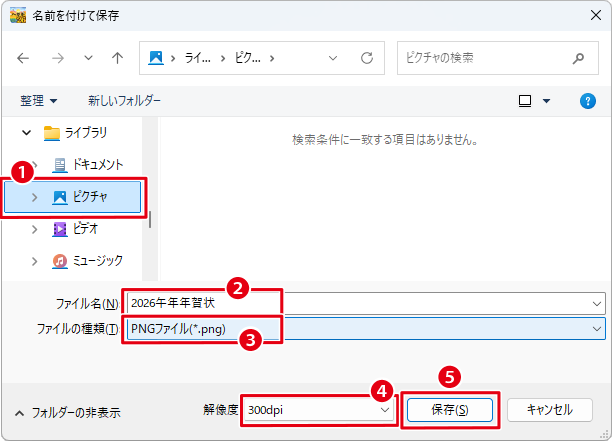Refresh the current folder view
612x441 pixels.
(x=367, y=58)
